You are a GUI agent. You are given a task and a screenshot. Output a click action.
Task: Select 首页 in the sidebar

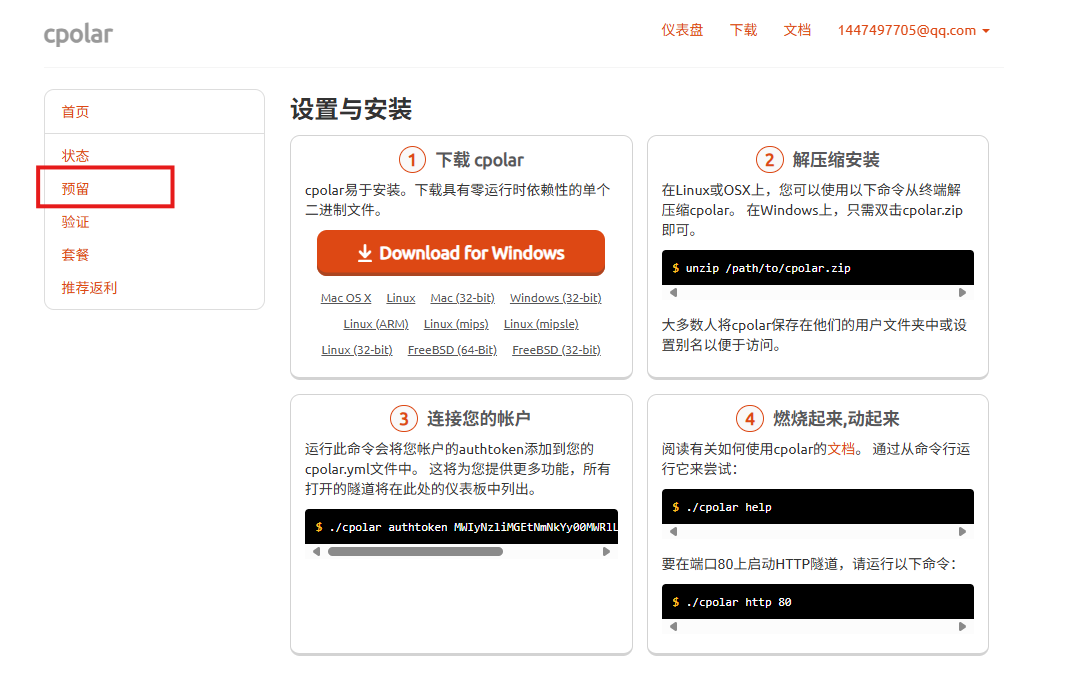(x=75, y=112)
